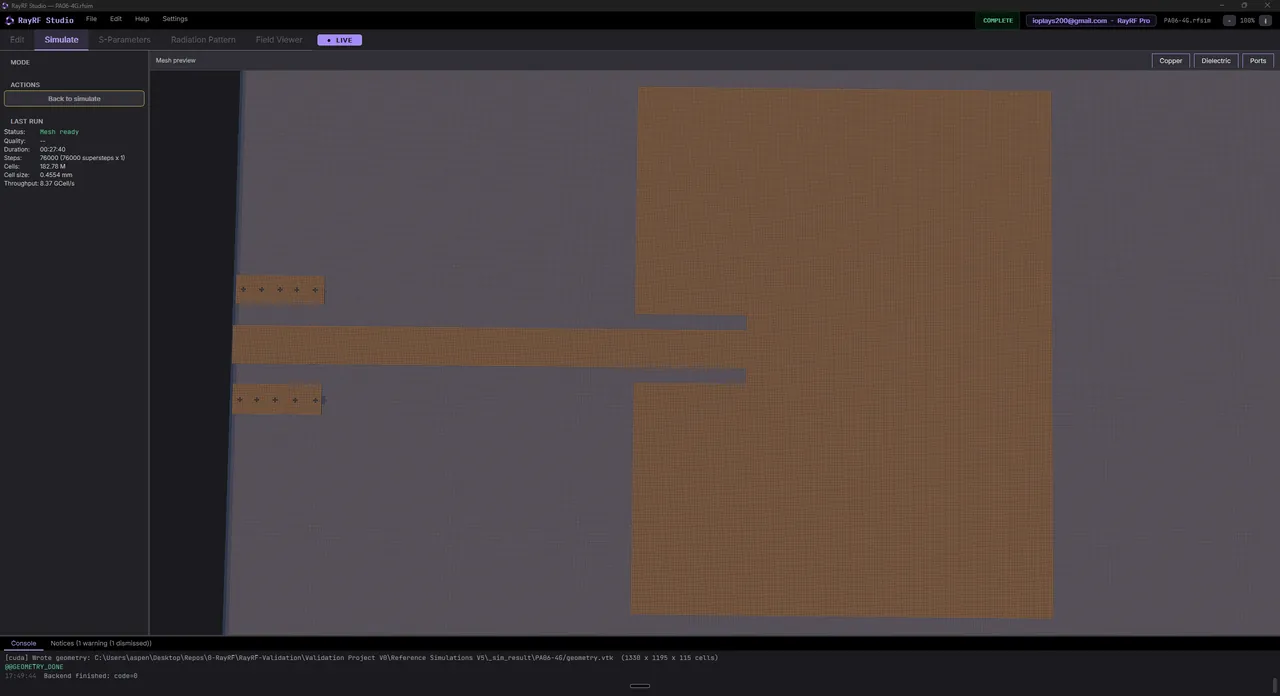Click the Cells value 182.78 M
The height and width of the screenshot is (696, 1280).
(52, 166)
